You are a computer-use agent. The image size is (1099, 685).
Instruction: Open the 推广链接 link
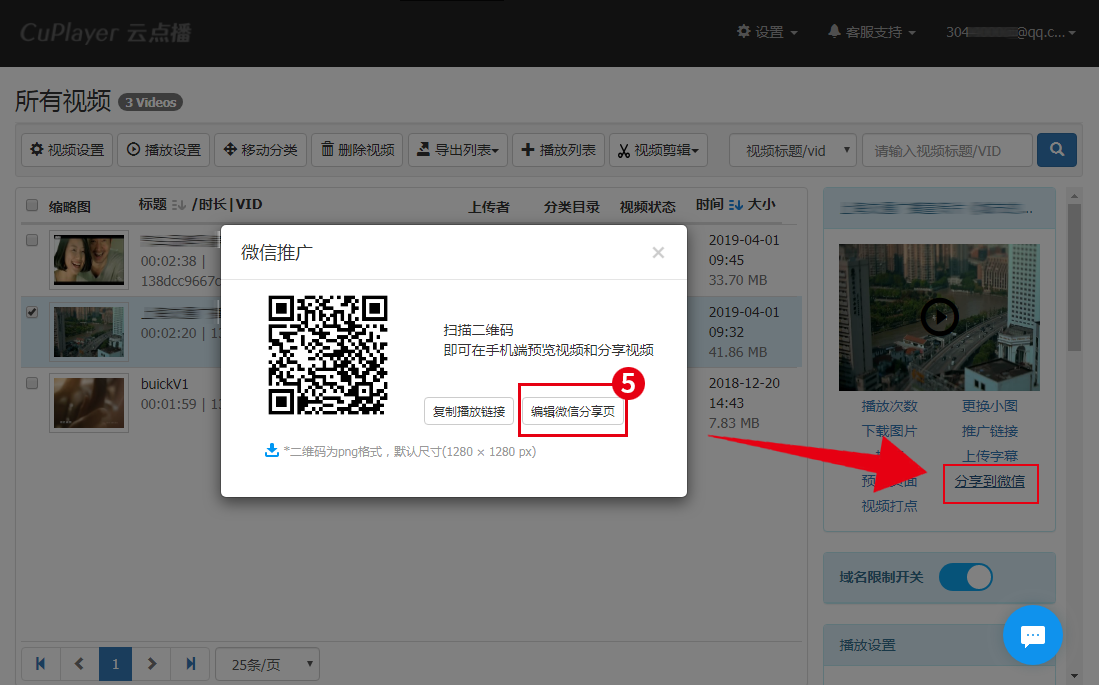point(990,431)
